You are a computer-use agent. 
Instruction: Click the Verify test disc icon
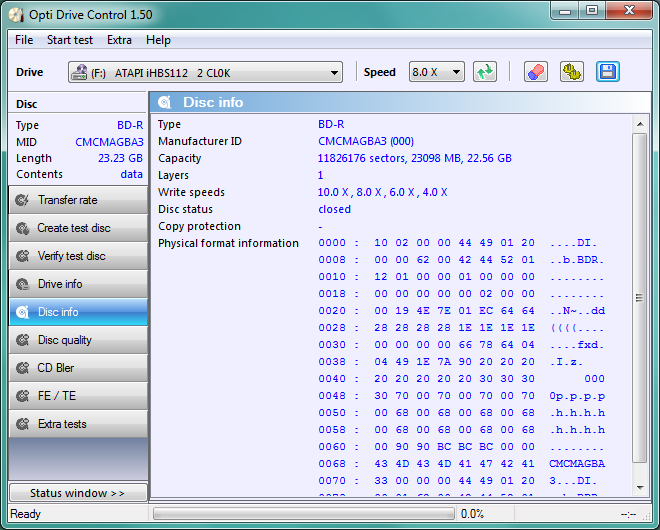coord(22,256)
